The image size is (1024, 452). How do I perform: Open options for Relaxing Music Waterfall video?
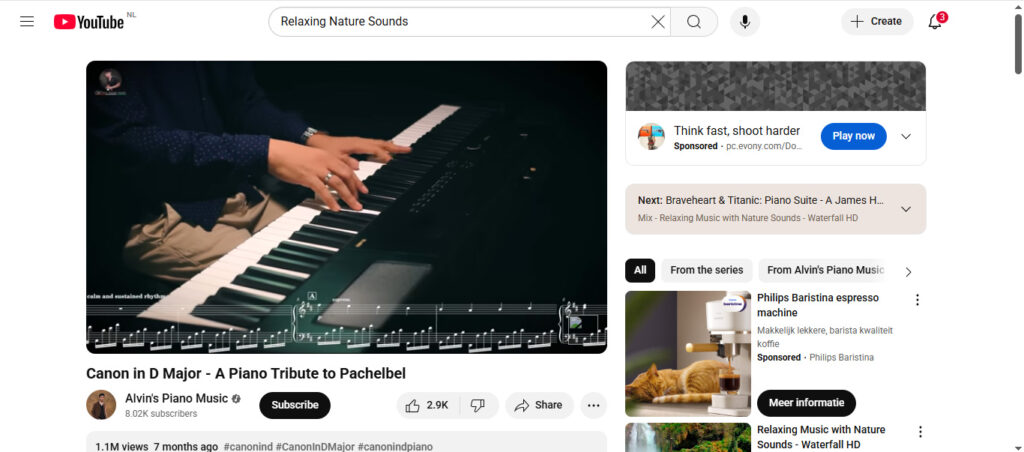[920, 432]
